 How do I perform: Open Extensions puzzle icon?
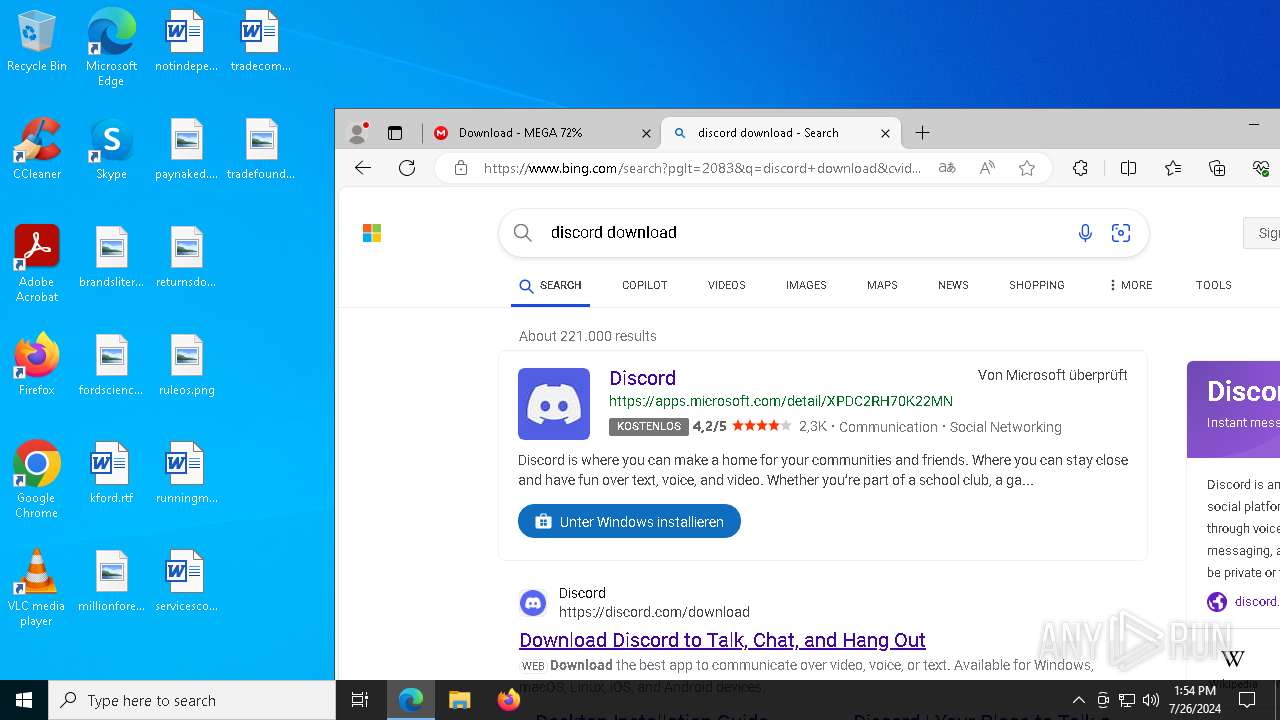(1081, 168)
